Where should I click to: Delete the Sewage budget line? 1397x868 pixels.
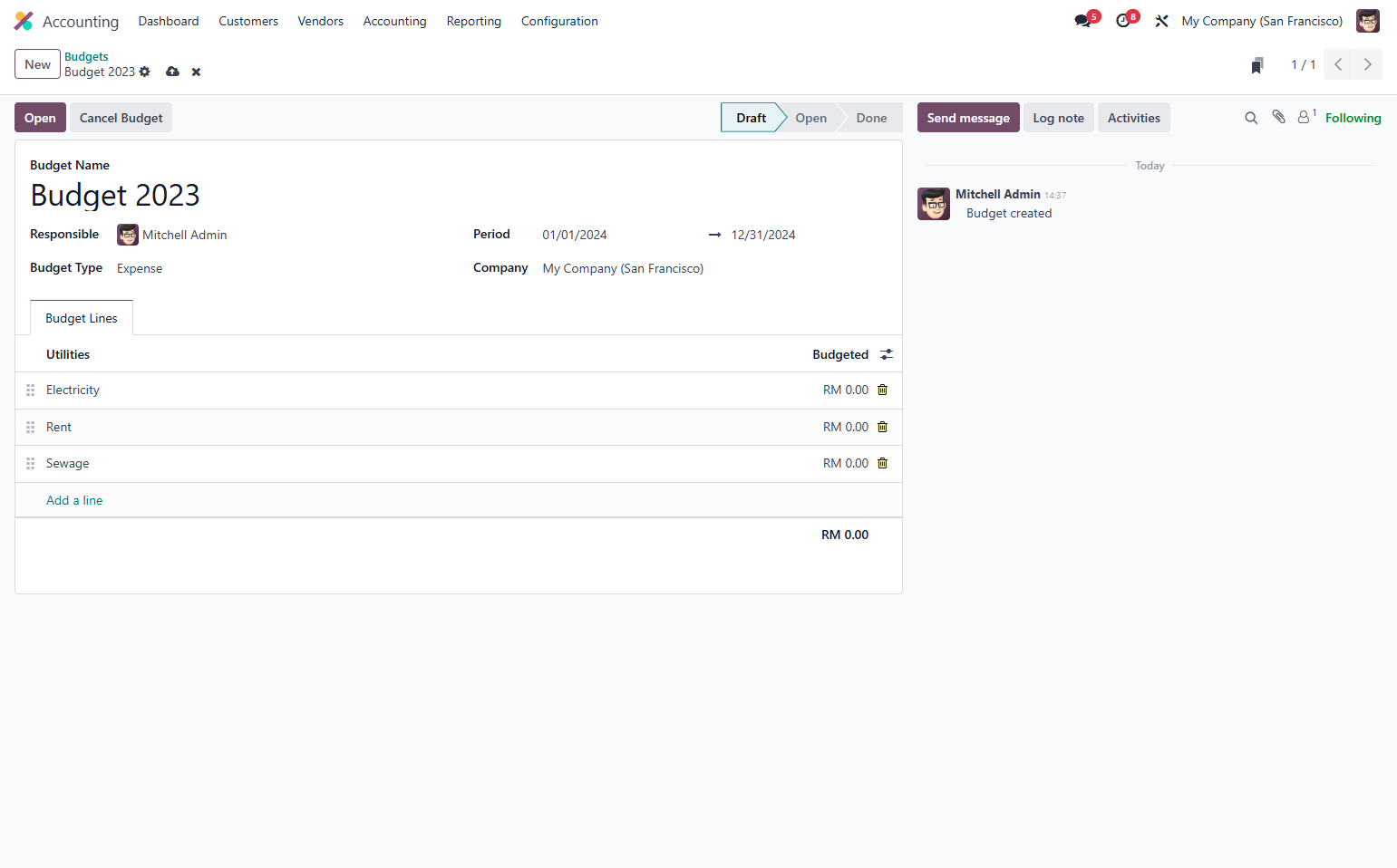click(883, 463)
